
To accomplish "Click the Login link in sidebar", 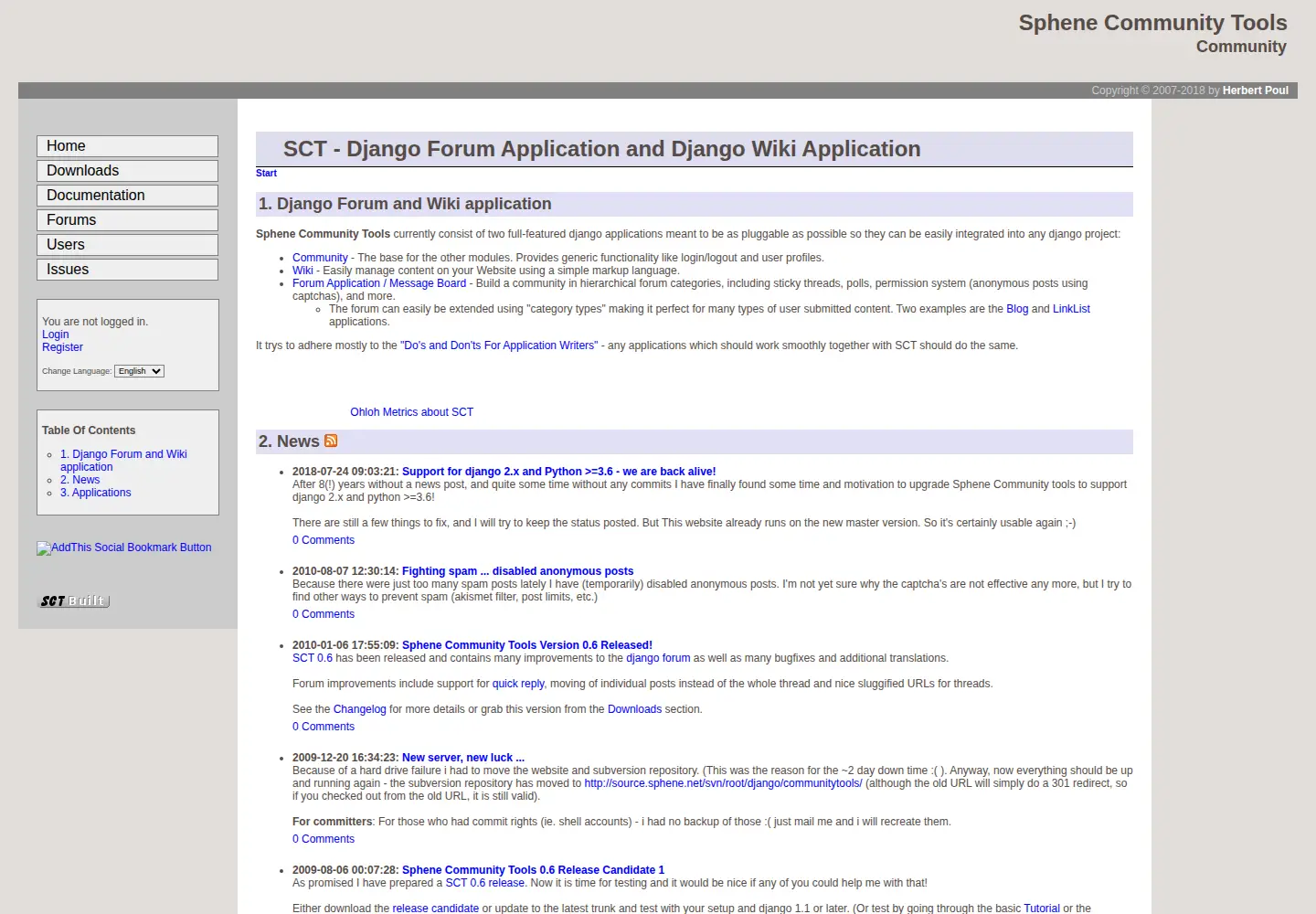I will tap(55, 335).
